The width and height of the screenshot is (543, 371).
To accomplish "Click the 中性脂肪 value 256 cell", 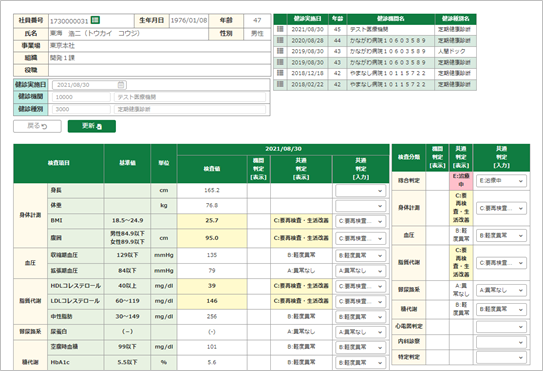I will click(212, 316).
